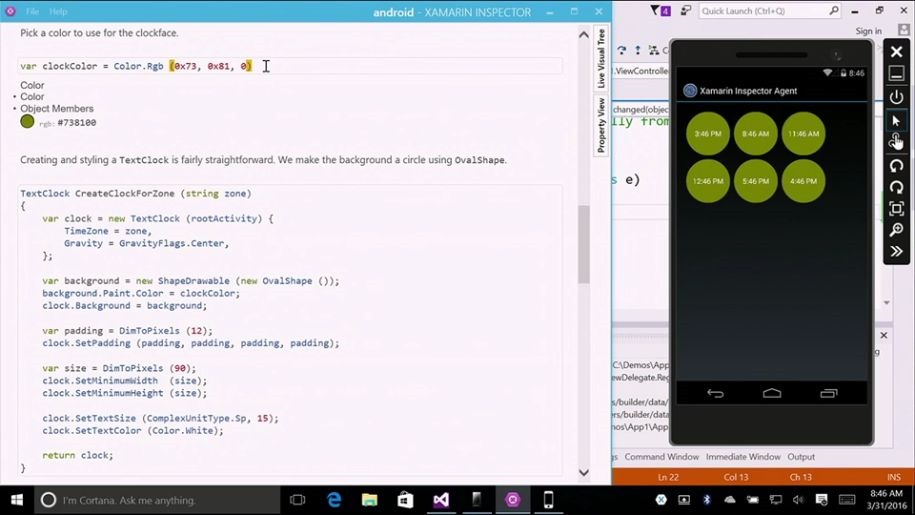
Task: Click Sign in in Visual Studio
Action: click(x=868, y=31)
